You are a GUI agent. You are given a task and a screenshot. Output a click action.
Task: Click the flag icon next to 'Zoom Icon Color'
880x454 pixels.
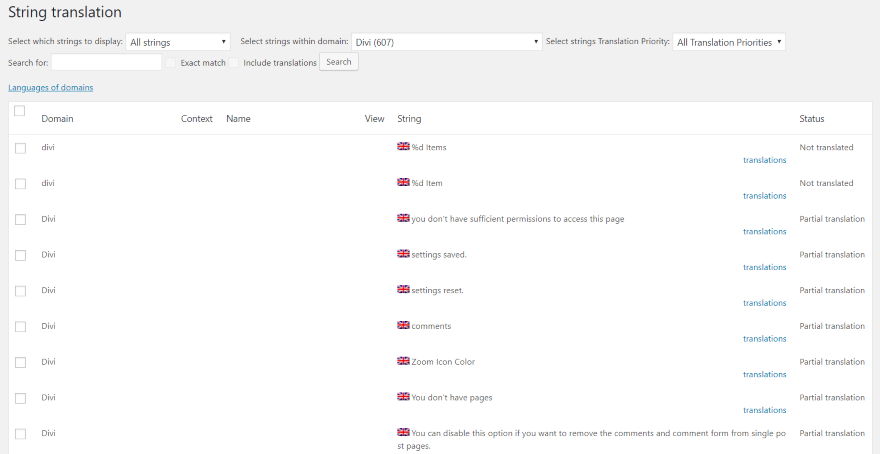(x=403, y=361)
